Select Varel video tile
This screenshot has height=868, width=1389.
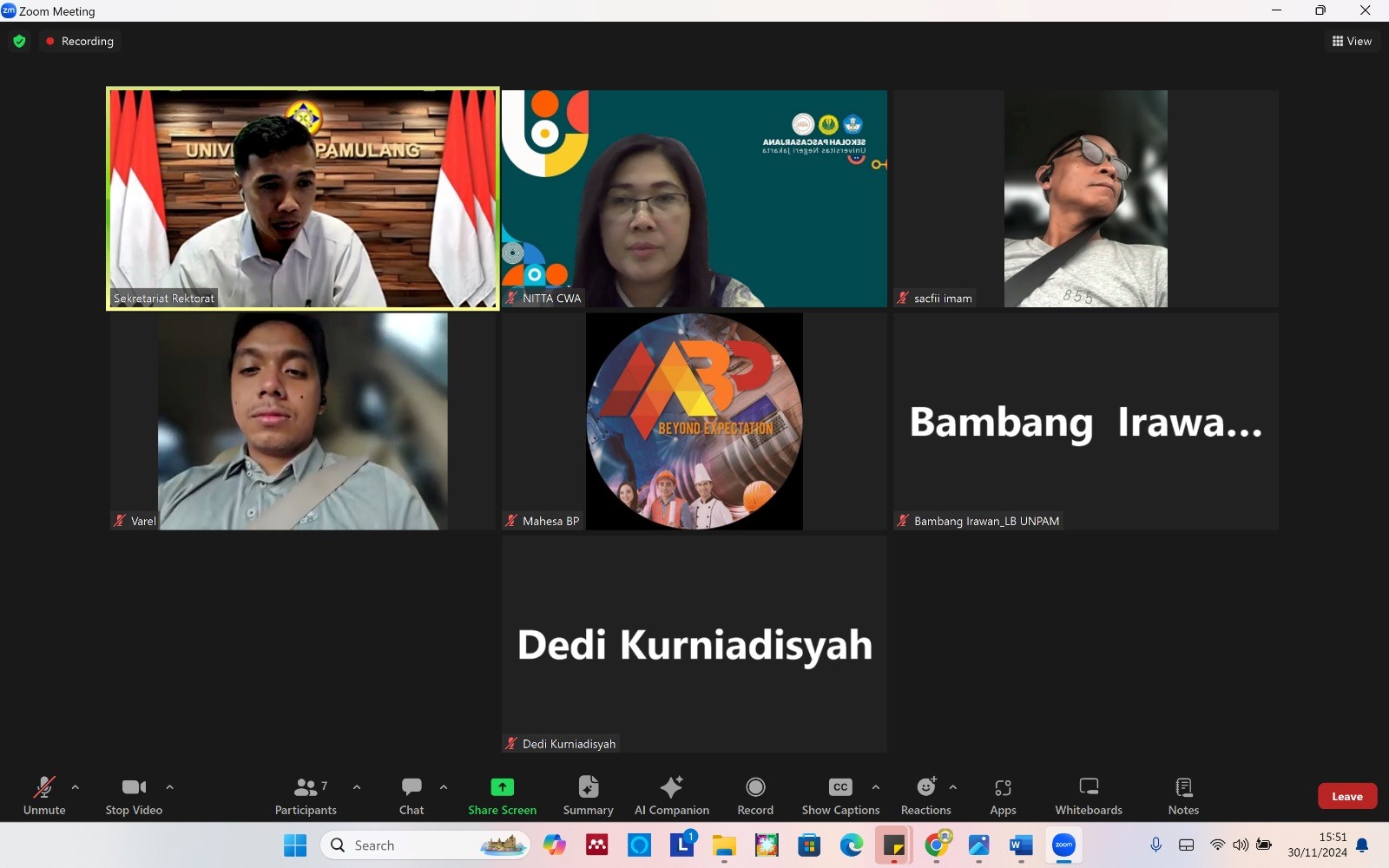point(302,422)
